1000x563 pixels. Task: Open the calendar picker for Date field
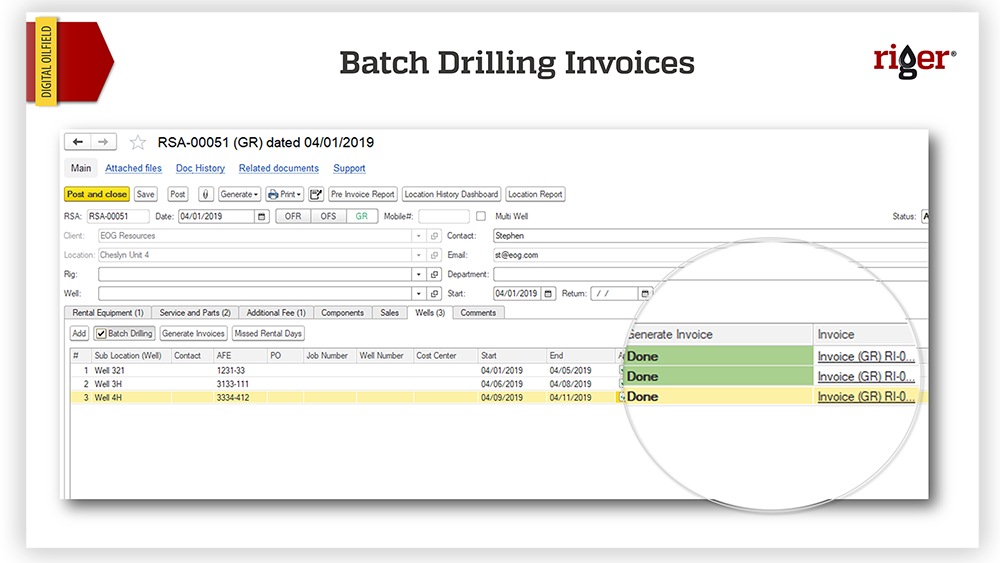click(262, 216)
